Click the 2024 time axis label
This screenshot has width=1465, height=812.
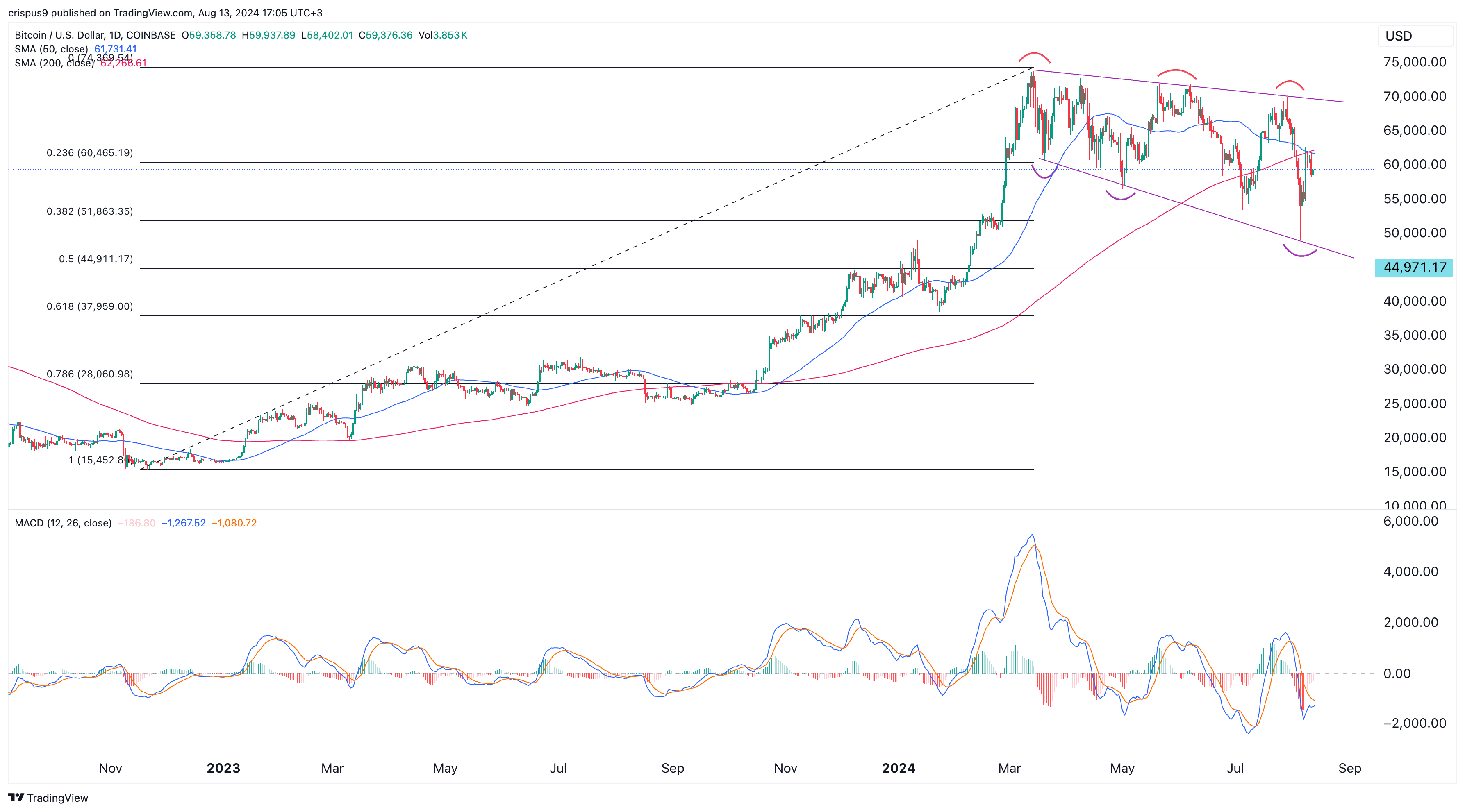[899, 768]
